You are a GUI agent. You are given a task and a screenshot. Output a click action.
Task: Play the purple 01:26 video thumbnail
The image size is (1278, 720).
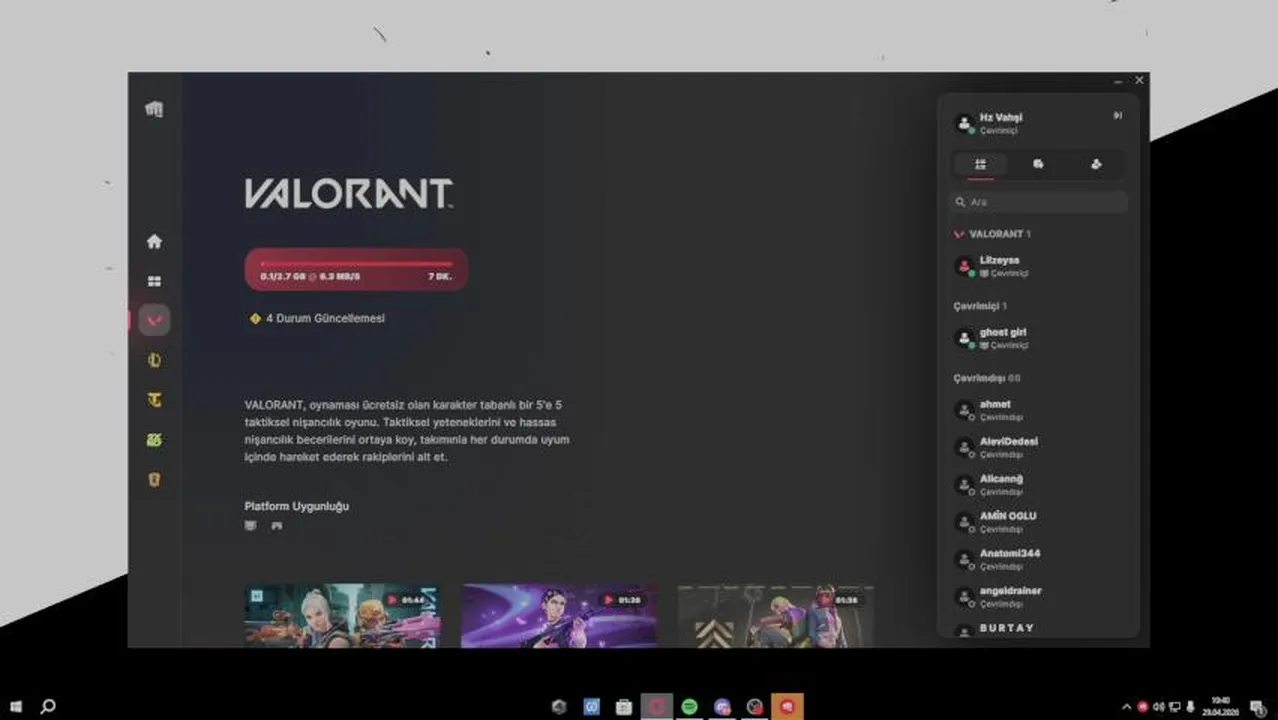[559, 616]
